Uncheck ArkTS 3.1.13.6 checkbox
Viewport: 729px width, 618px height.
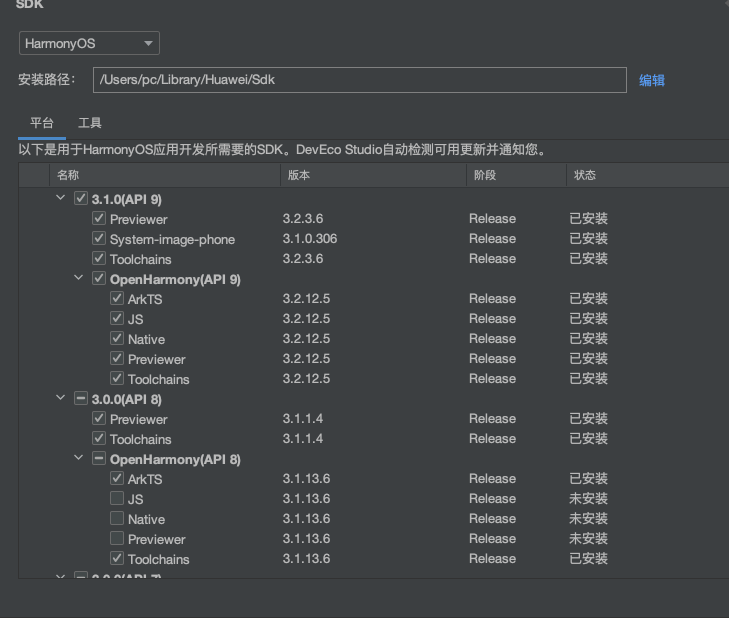(117, 478)
